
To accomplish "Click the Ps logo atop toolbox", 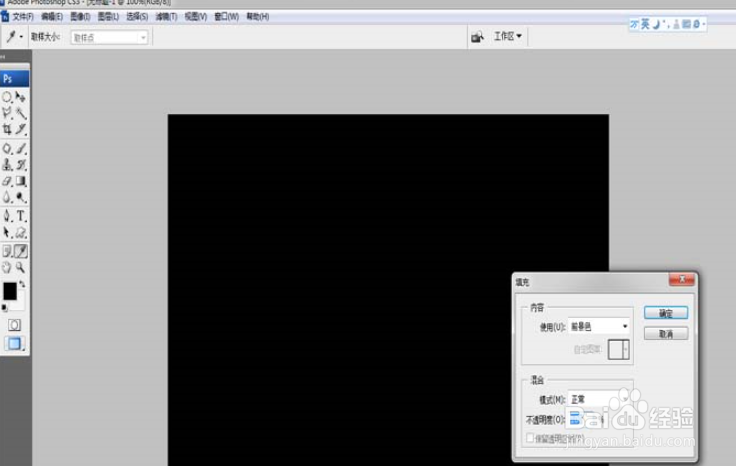I will tap(15, 79).
